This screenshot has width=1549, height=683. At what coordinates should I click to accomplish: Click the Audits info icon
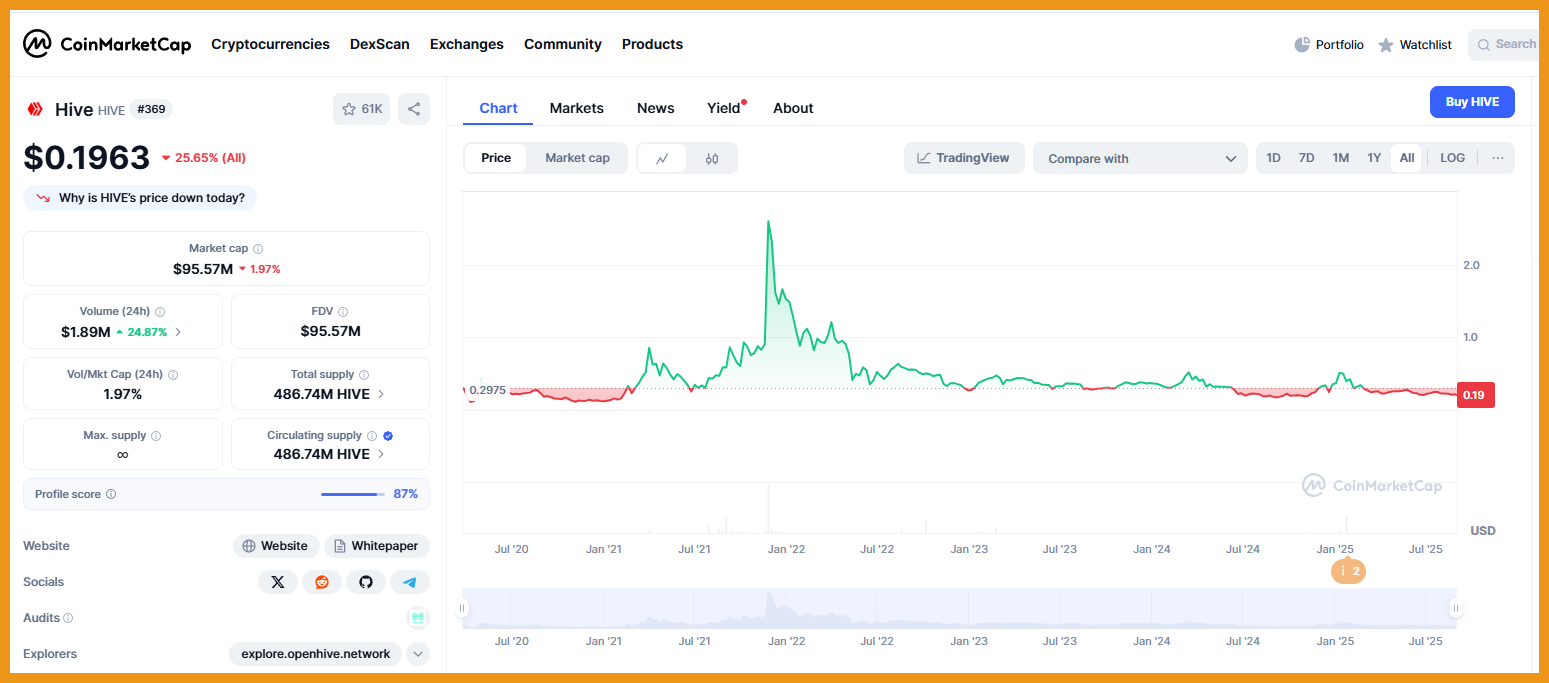pos(68,618)
